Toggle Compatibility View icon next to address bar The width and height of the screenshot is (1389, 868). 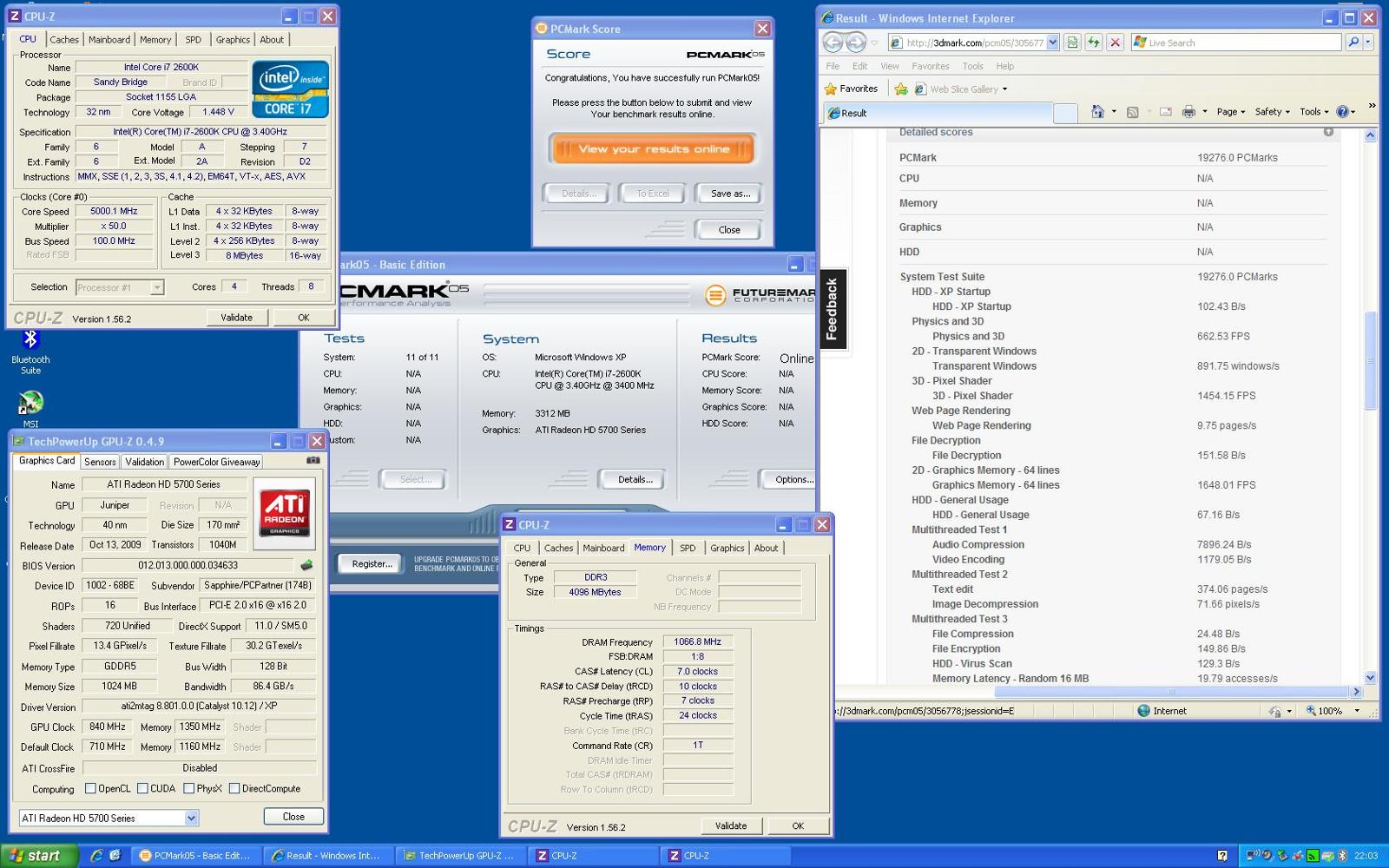[x=1072, y=43]
